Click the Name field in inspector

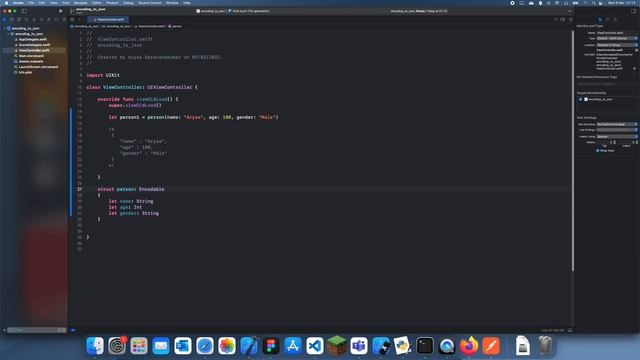click(x=617, y=33)
